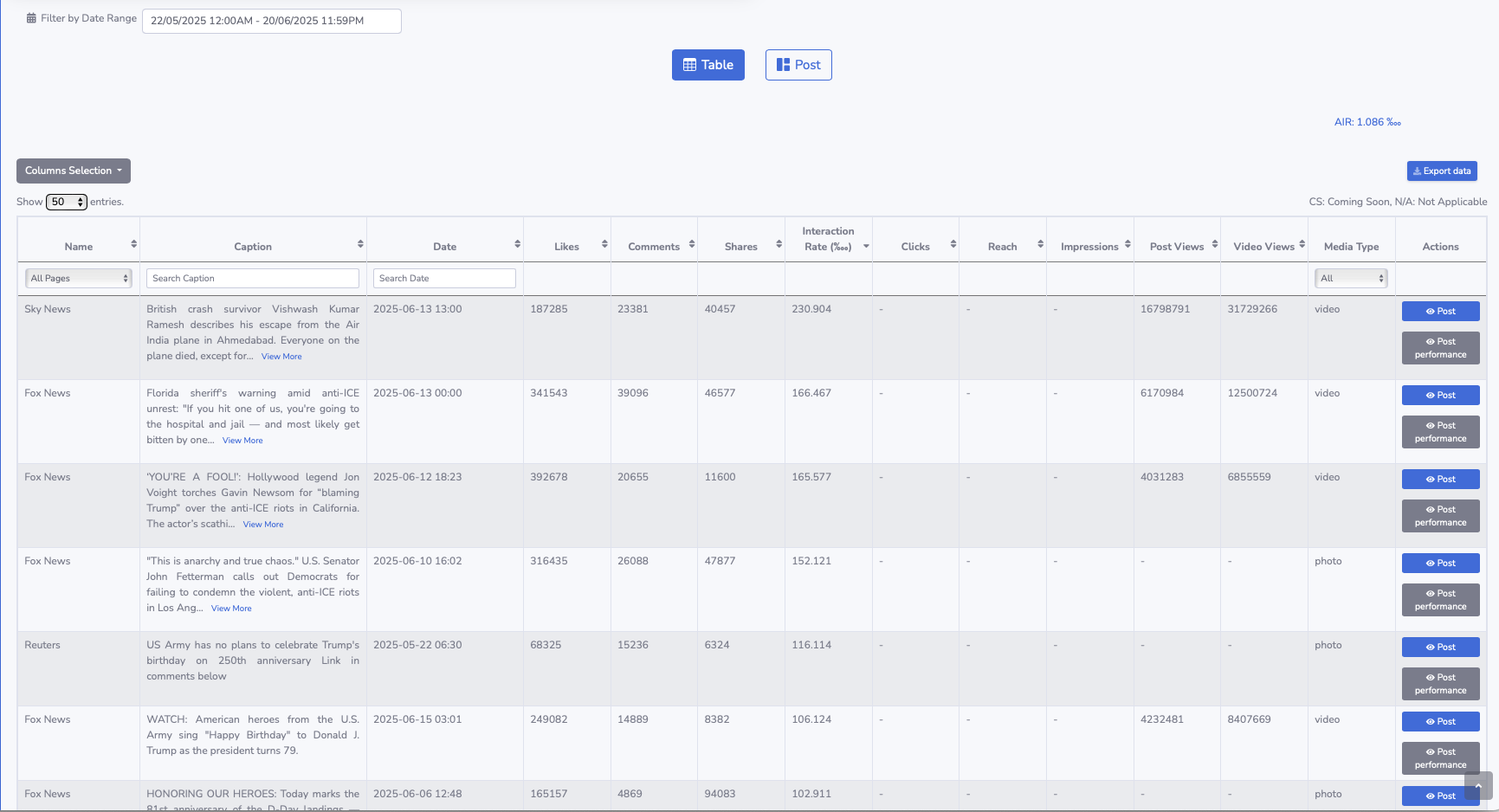The image size is (1499, 812).
Task: Sort by Clicks column sort icon
Action: coord(953,244)
